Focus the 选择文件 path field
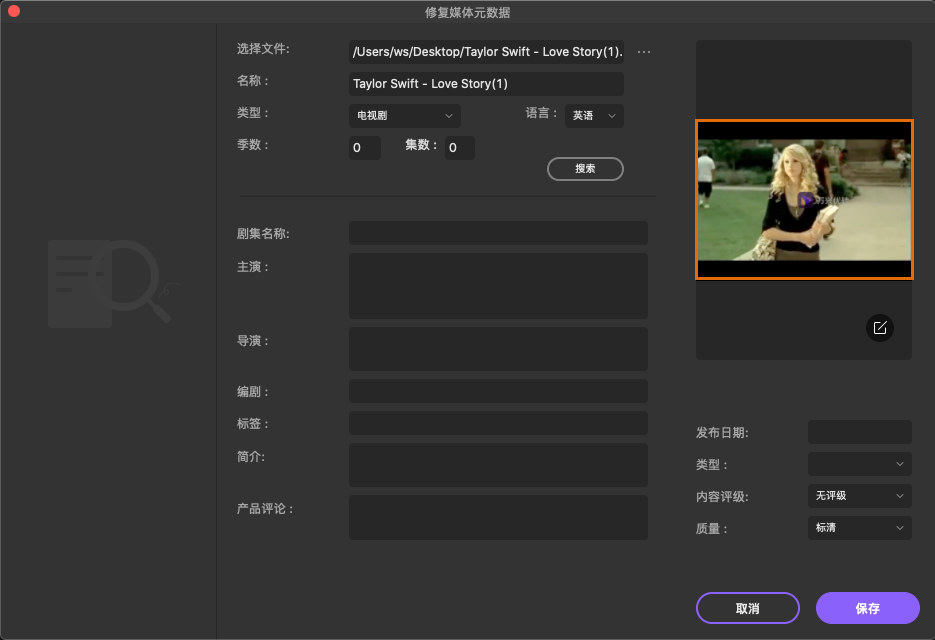Screen dimensions: 935x640 [486, 52]
